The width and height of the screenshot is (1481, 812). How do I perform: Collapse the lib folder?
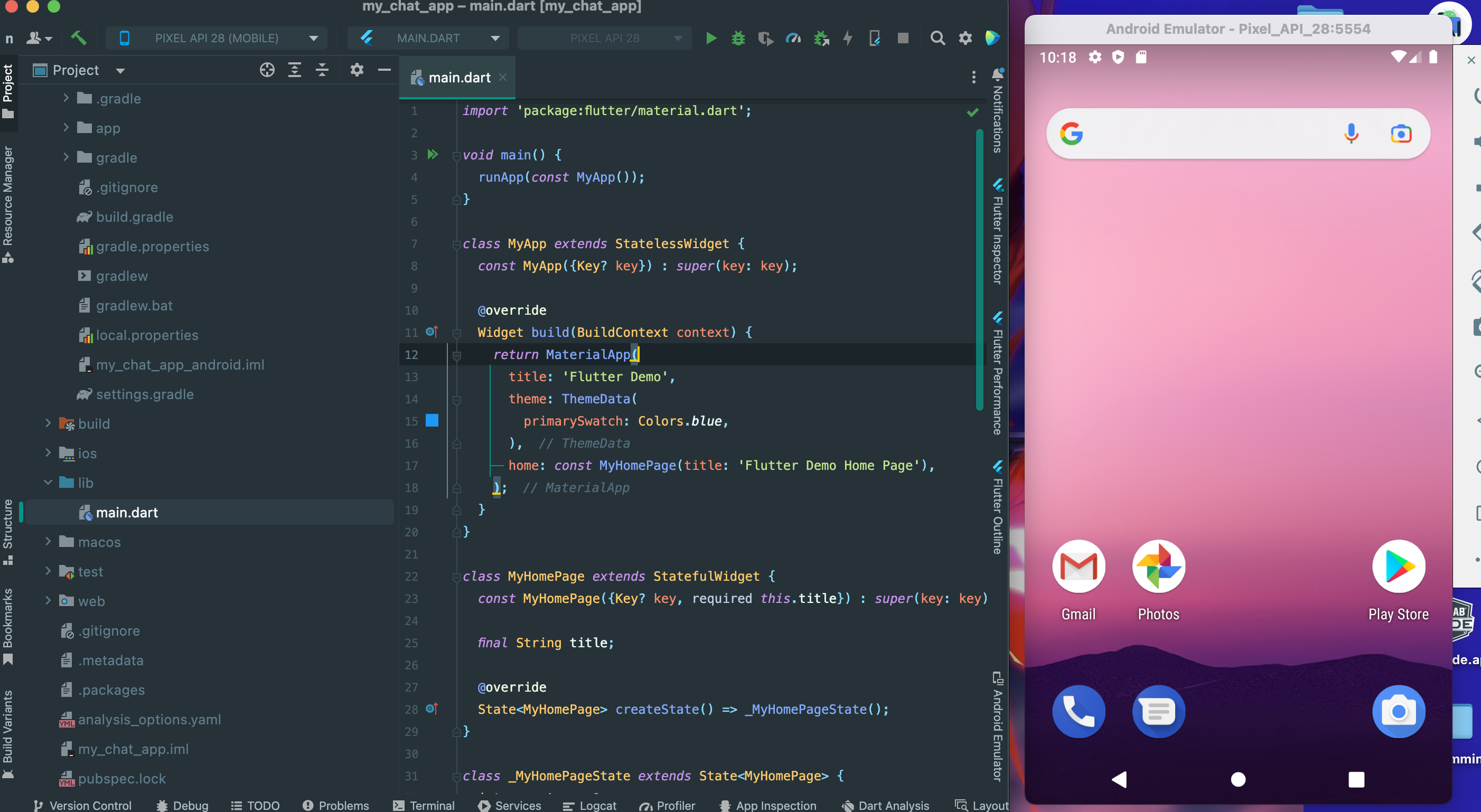click(48, 483)
